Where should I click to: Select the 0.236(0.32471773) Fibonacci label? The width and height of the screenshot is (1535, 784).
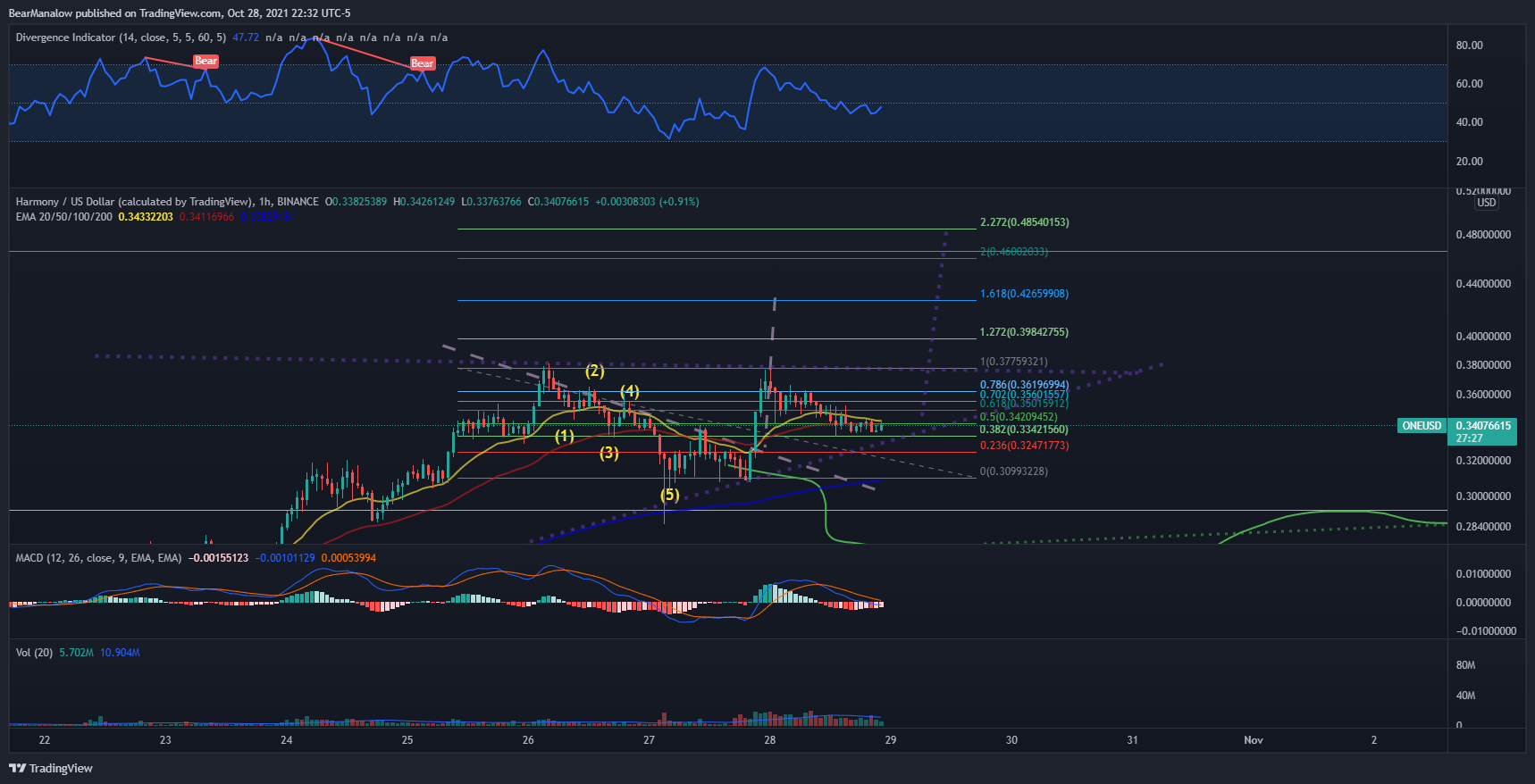[x=1024, y=446]
